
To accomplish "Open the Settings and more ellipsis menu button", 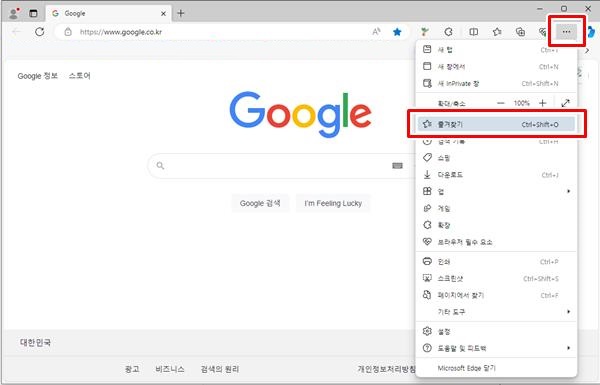I will 566,32.
